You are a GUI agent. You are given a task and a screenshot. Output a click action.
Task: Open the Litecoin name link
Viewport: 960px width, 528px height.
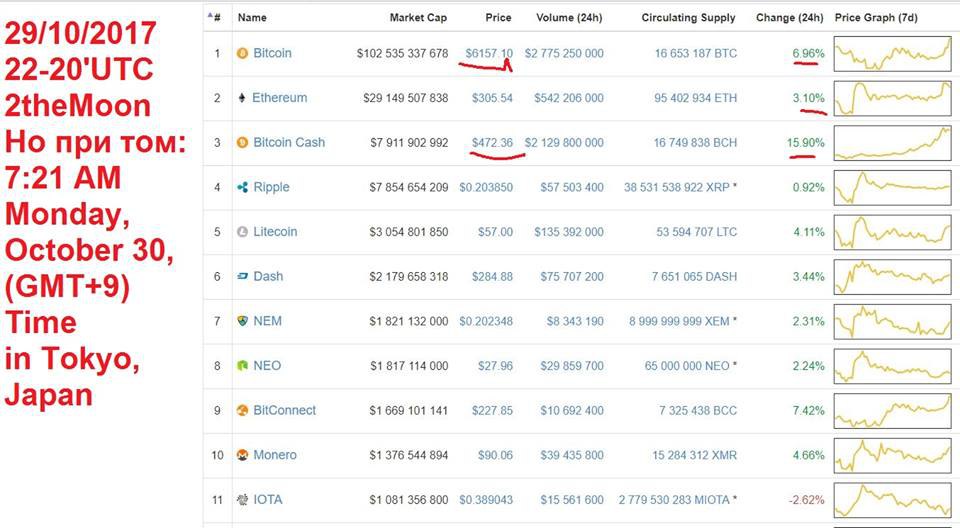pyautogui.click(x=275, y=232)
